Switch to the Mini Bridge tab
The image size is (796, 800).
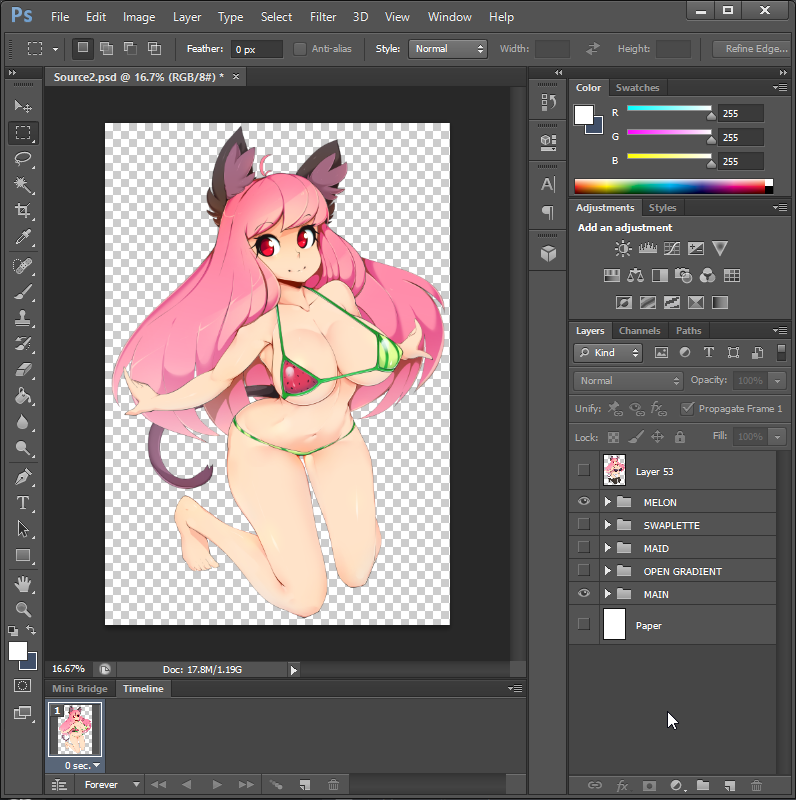(80, 689)
